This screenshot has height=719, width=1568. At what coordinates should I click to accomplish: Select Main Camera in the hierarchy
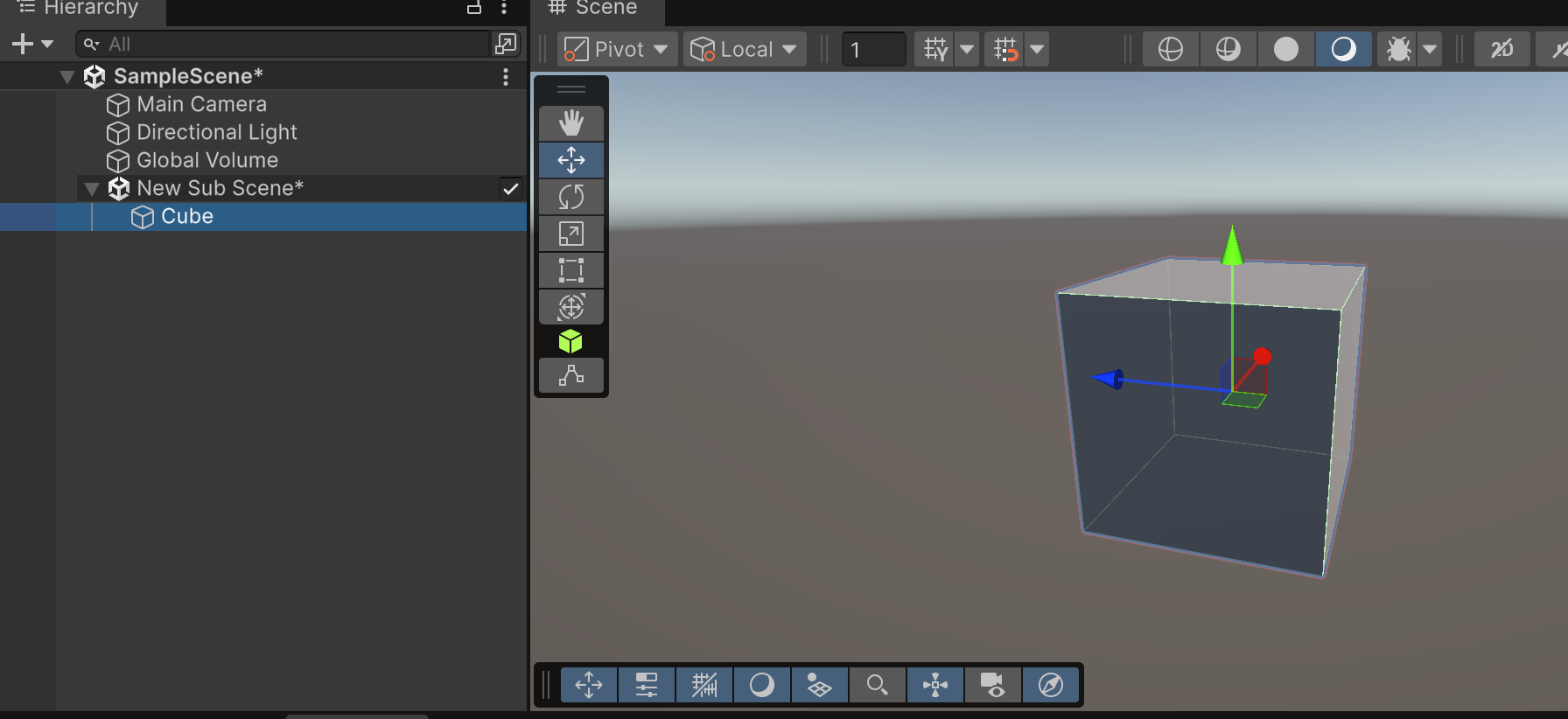tap(201, 104)
